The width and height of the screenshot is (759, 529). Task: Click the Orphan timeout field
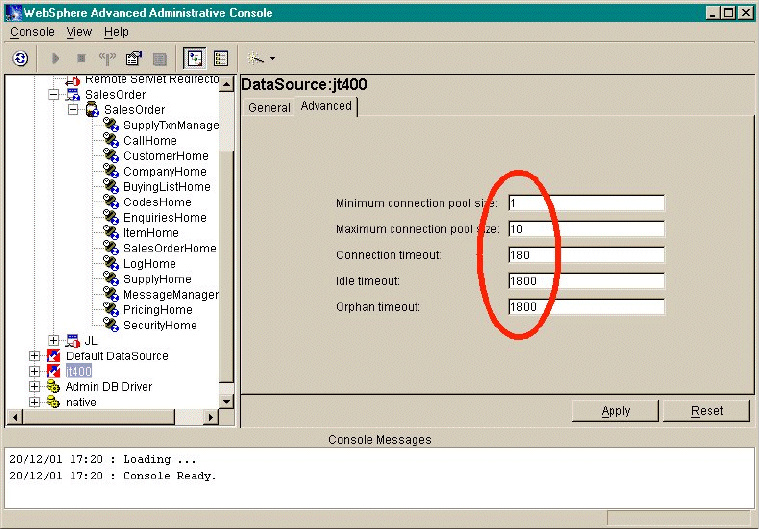586,307
